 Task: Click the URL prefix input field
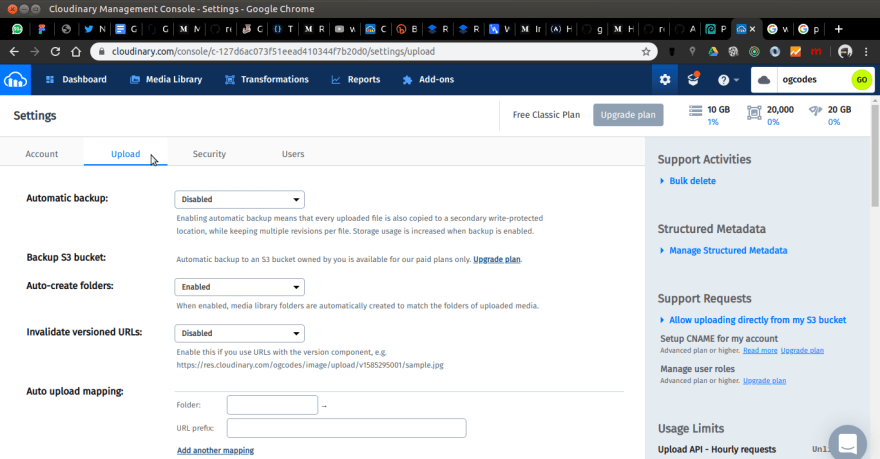point(346,428)
